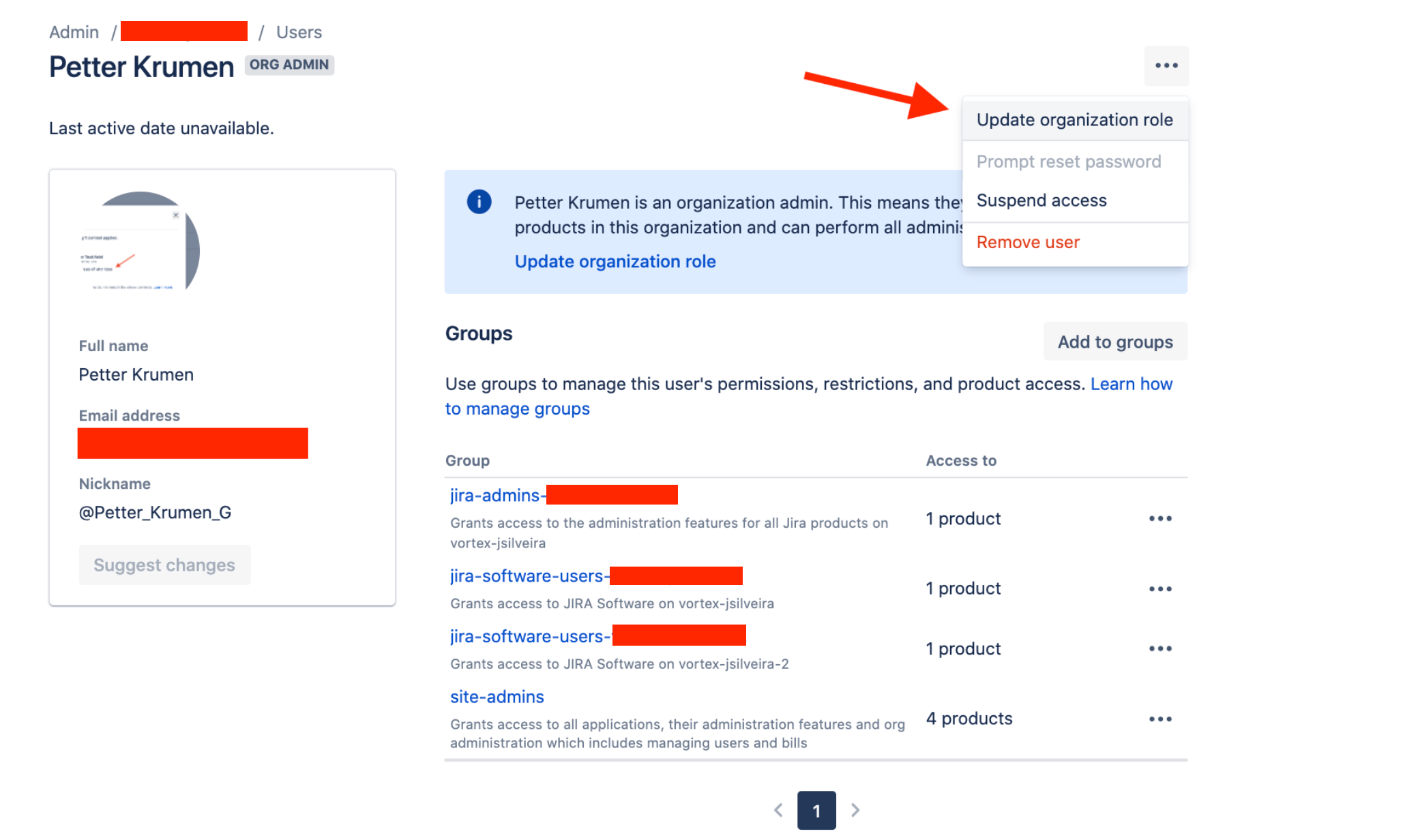This screenshot has width=1420, height=840.
Task: Click the Add to groups button
Action: tap(1115, 342)
